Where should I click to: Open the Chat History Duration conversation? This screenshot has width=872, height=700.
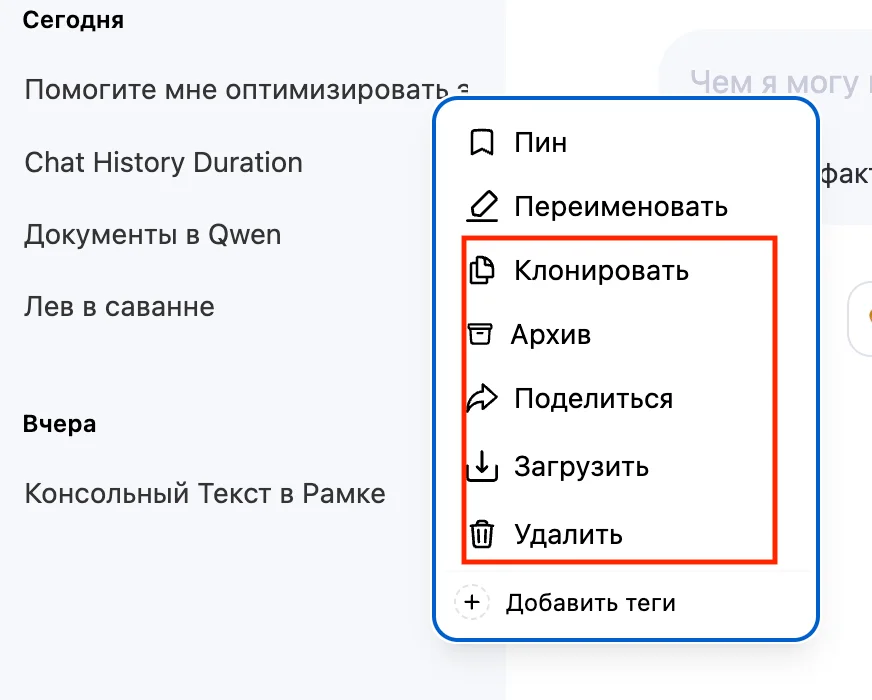coord(163,162)
